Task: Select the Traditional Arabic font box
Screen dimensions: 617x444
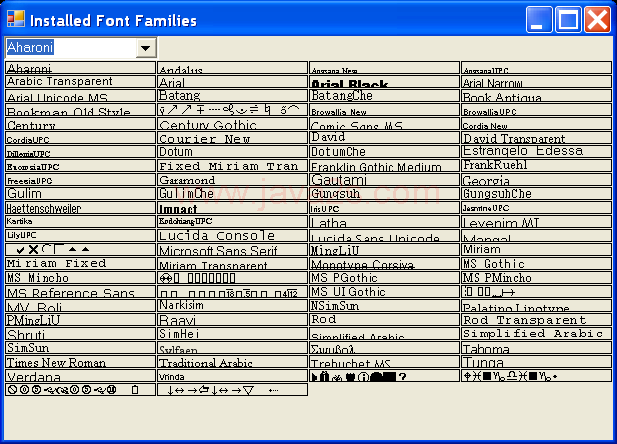Action: [x=232, y=362]
